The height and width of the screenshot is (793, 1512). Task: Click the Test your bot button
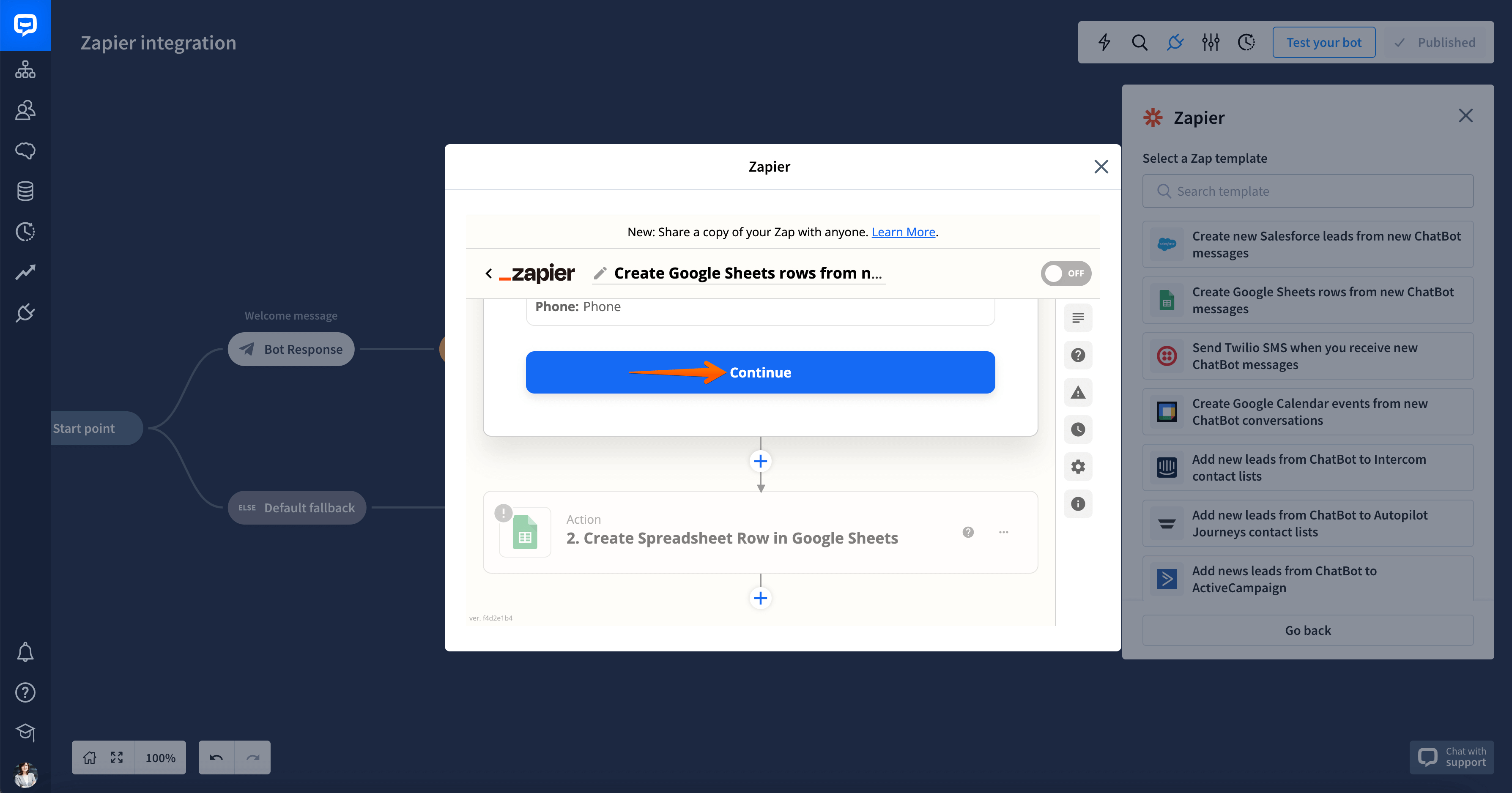[1323, 42]
